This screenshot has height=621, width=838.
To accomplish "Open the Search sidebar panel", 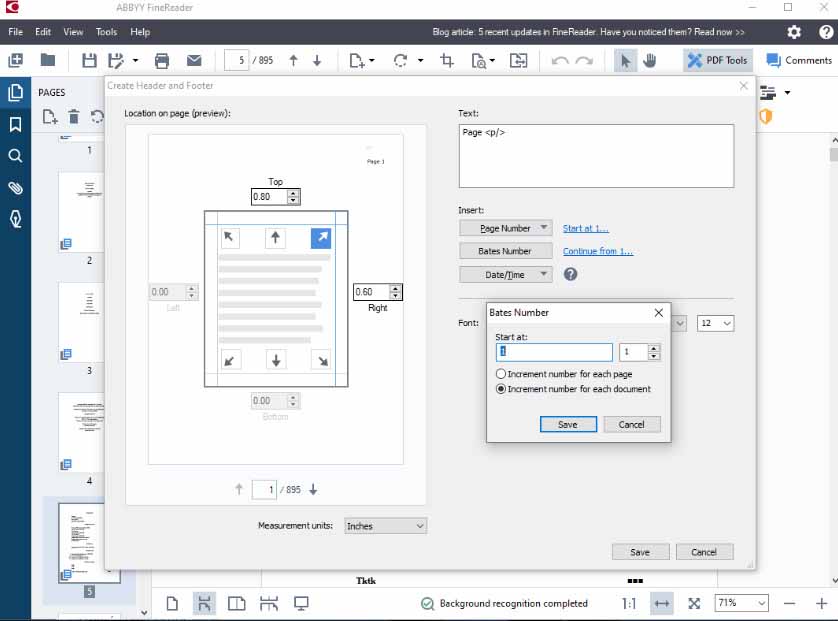I will (x=15, y=156).
